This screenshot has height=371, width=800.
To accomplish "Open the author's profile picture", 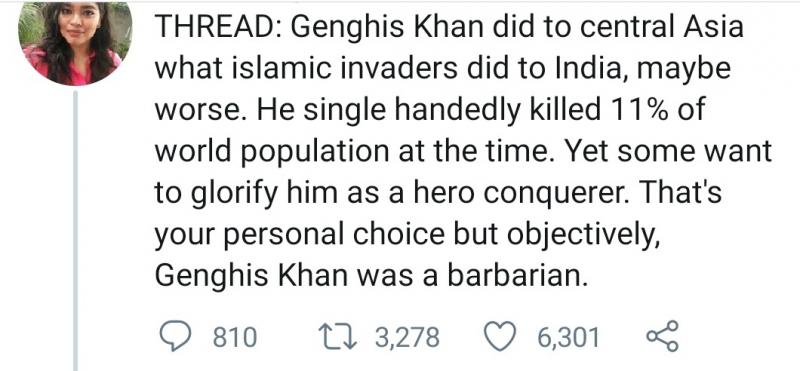I will (75, 44).
